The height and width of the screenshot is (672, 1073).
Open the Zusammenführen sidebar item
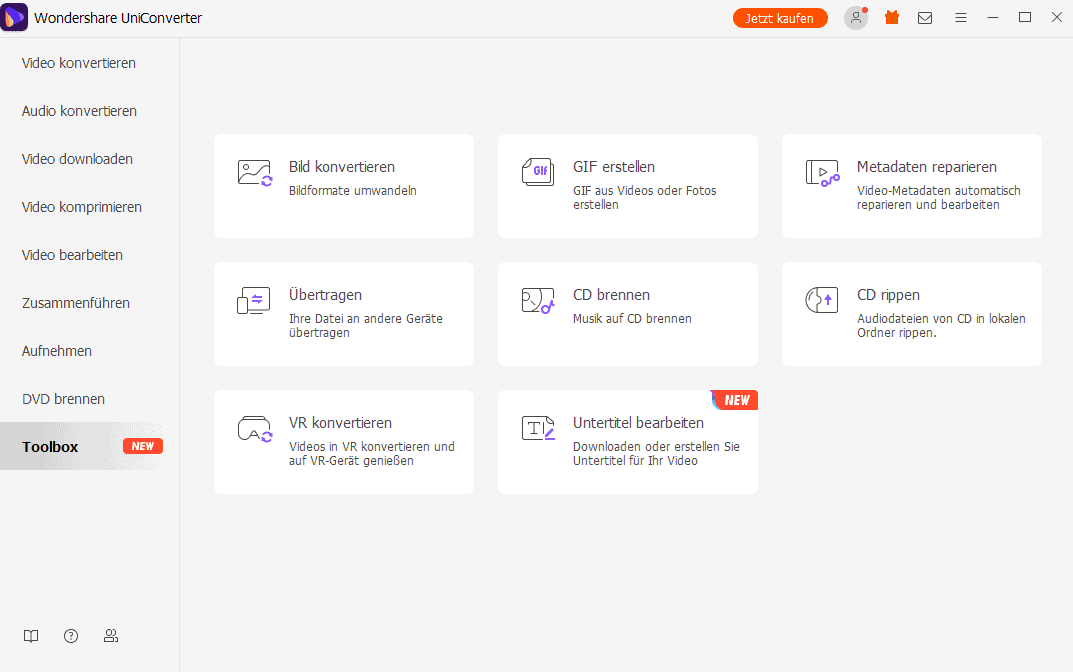click(76, 303)
